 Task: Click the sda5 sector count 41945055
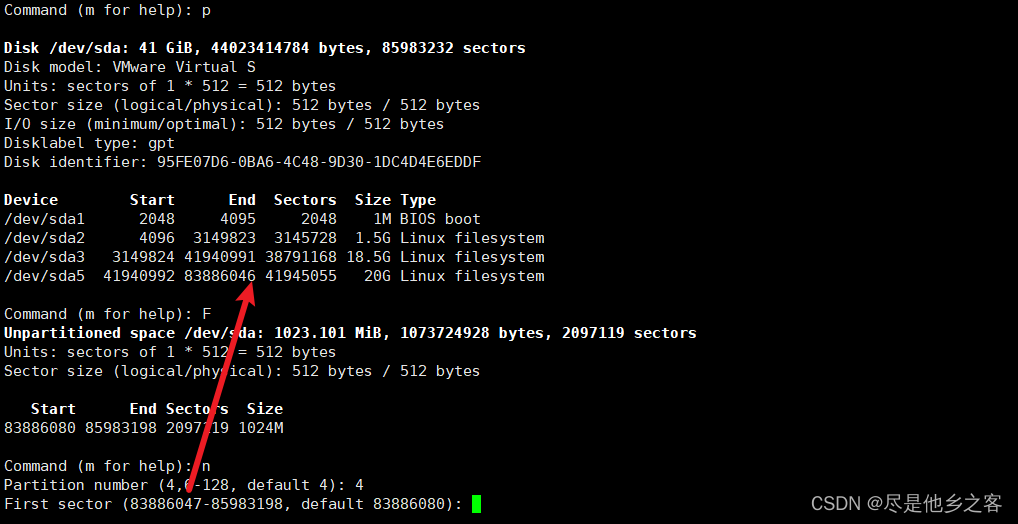tap(301, 276)
